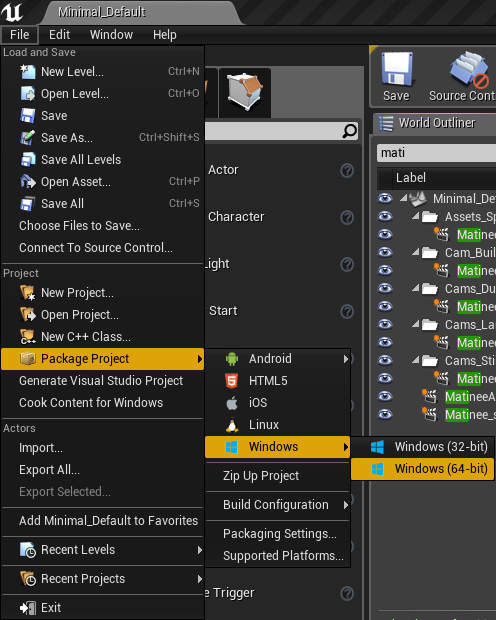
Task: Choose Export All
Action: tap(102, 470)
